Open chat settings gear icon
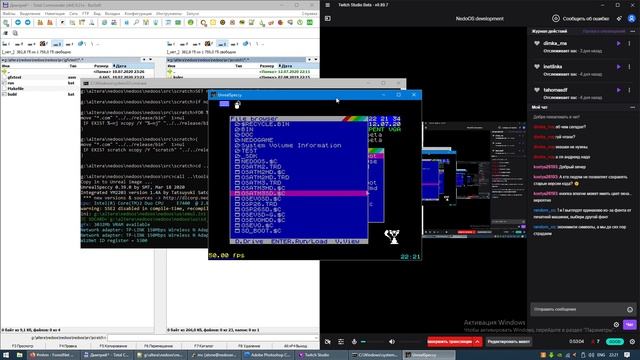640x360 pixels. coord(616,325)
